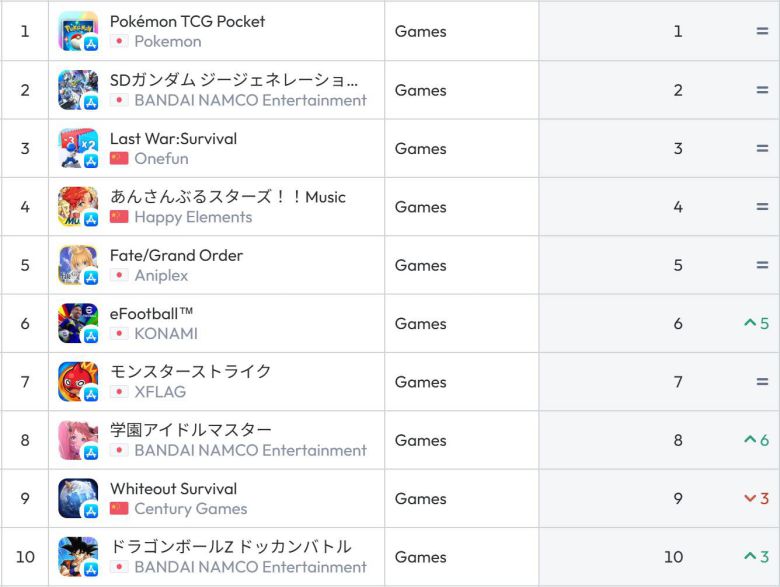
Task: Click the Whiteout Survival app icon
Action: pos(78,498)
